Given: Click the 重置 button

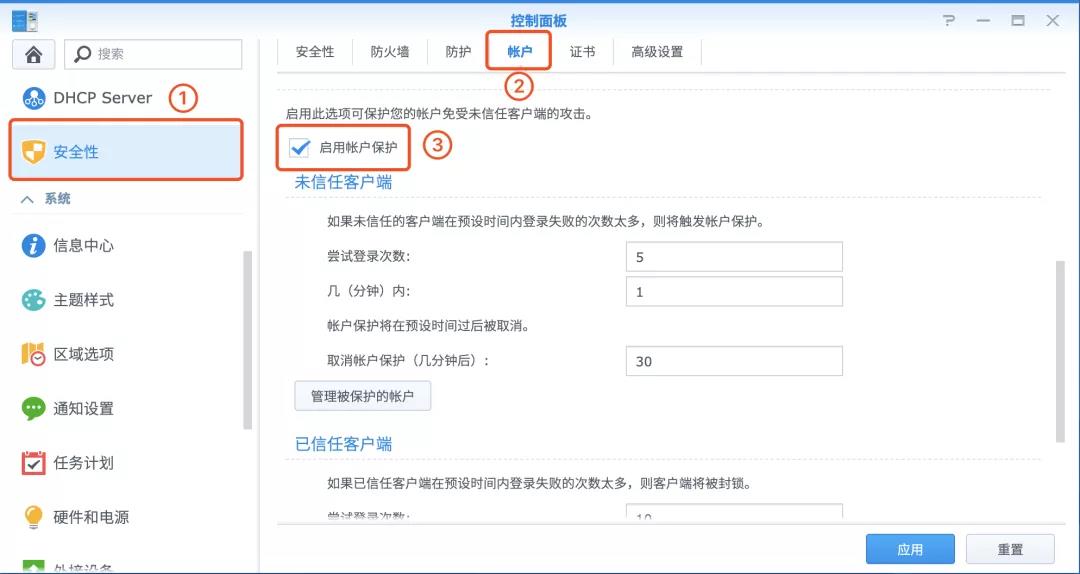Looking at the screenshot, I should [x=1010, y=549].
